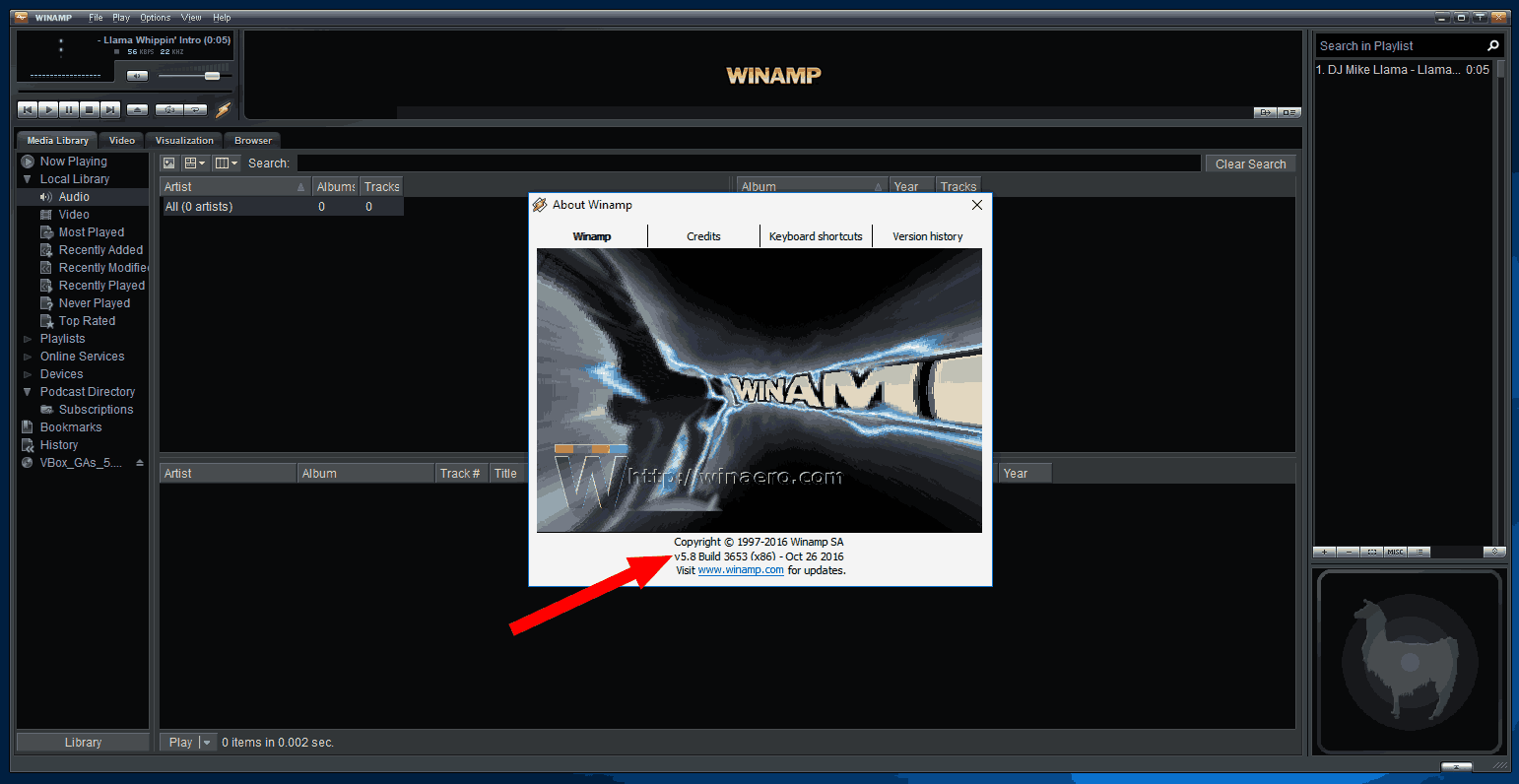Open the View menu
The height and width of the screenshot is (784, 1519).
click(191, 18)
